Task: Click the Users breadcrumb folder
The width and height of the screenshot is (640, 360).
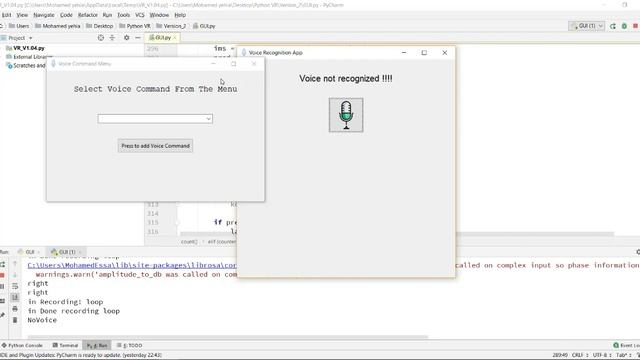Action: coord(19,26)
